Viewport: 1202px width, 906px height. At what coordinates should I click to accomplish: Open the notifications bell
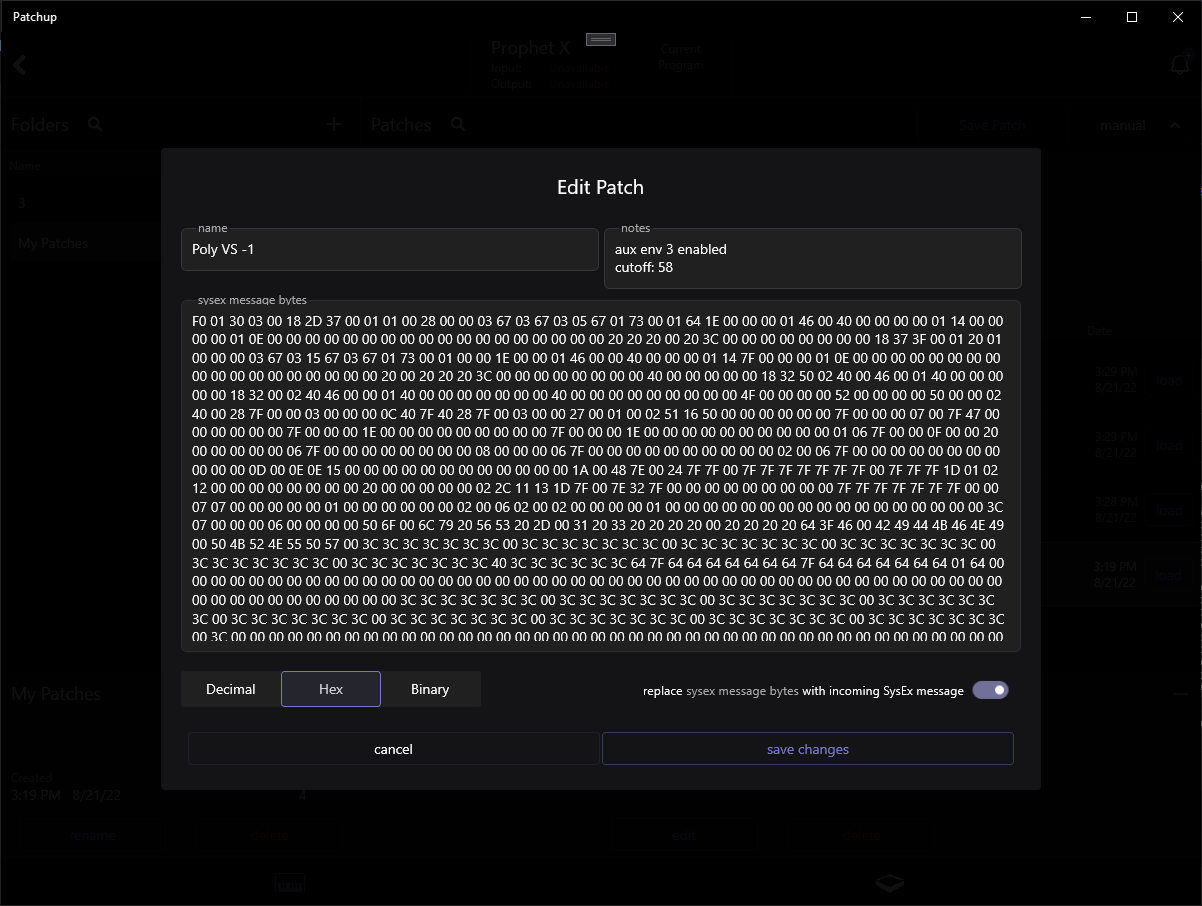[x=1180, y=66]
